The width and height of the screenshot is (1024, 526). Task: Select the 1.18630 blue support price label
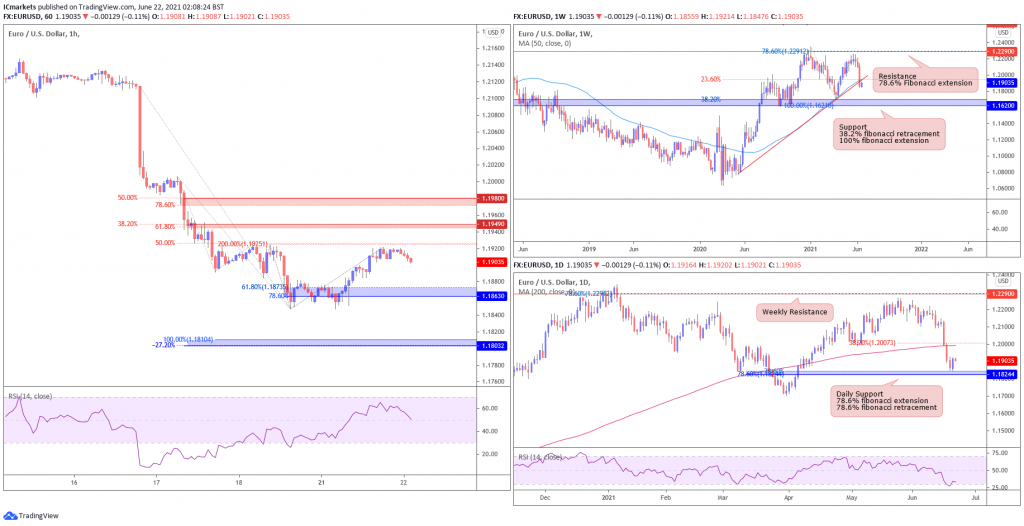click(x=492, y=296)
